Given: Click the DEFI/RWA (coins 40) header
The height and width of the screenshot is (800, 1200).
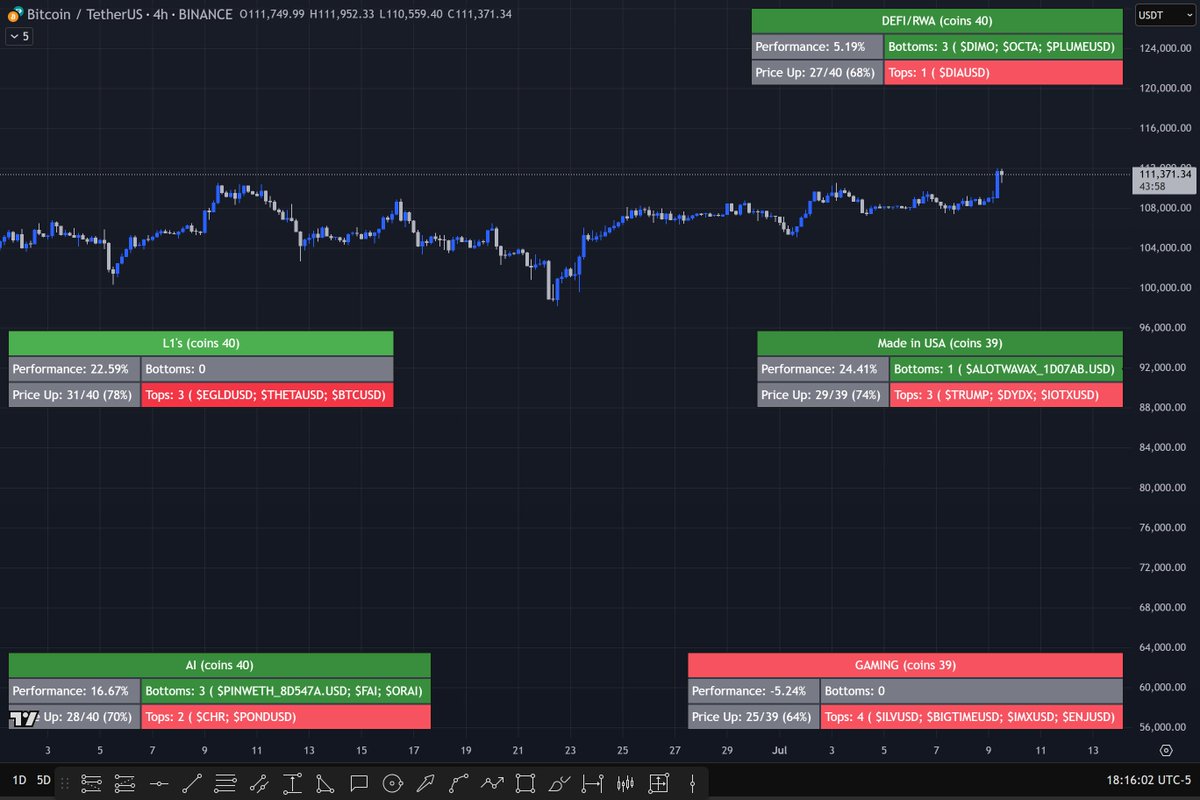Looking at the screenshot, I should 937,22.
